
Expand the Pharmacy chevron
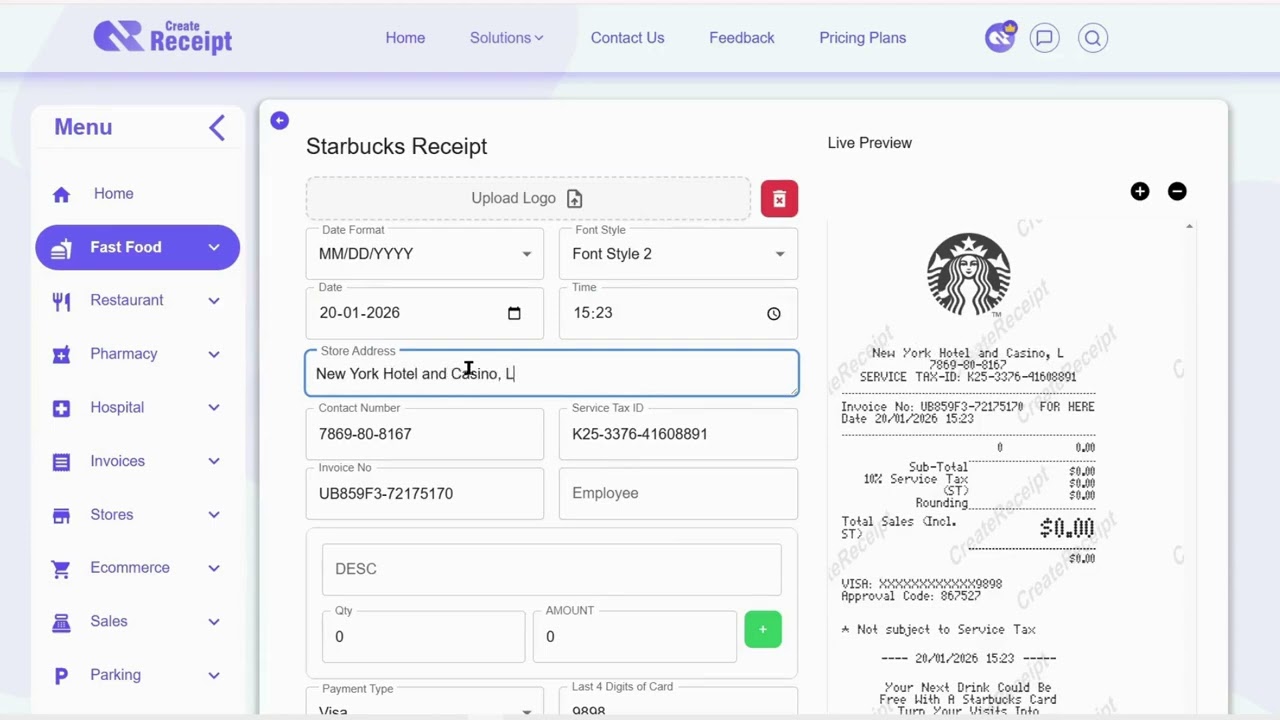214,354
